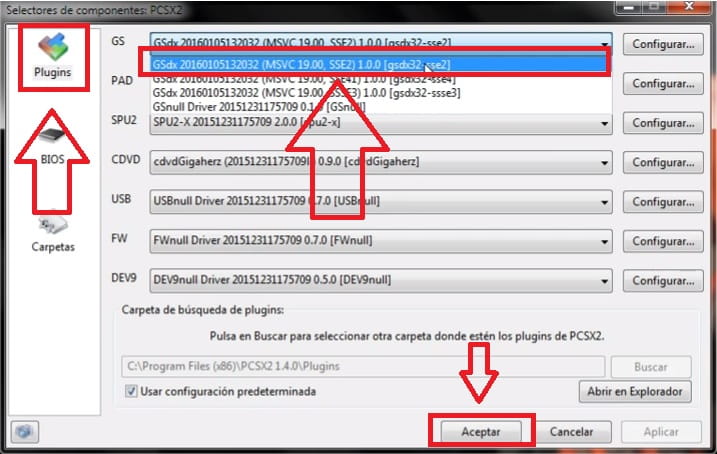Open the BIOS section in sidebar
Image resolution: width=717 pixels, height=454 pixels.
click(52, 145)
